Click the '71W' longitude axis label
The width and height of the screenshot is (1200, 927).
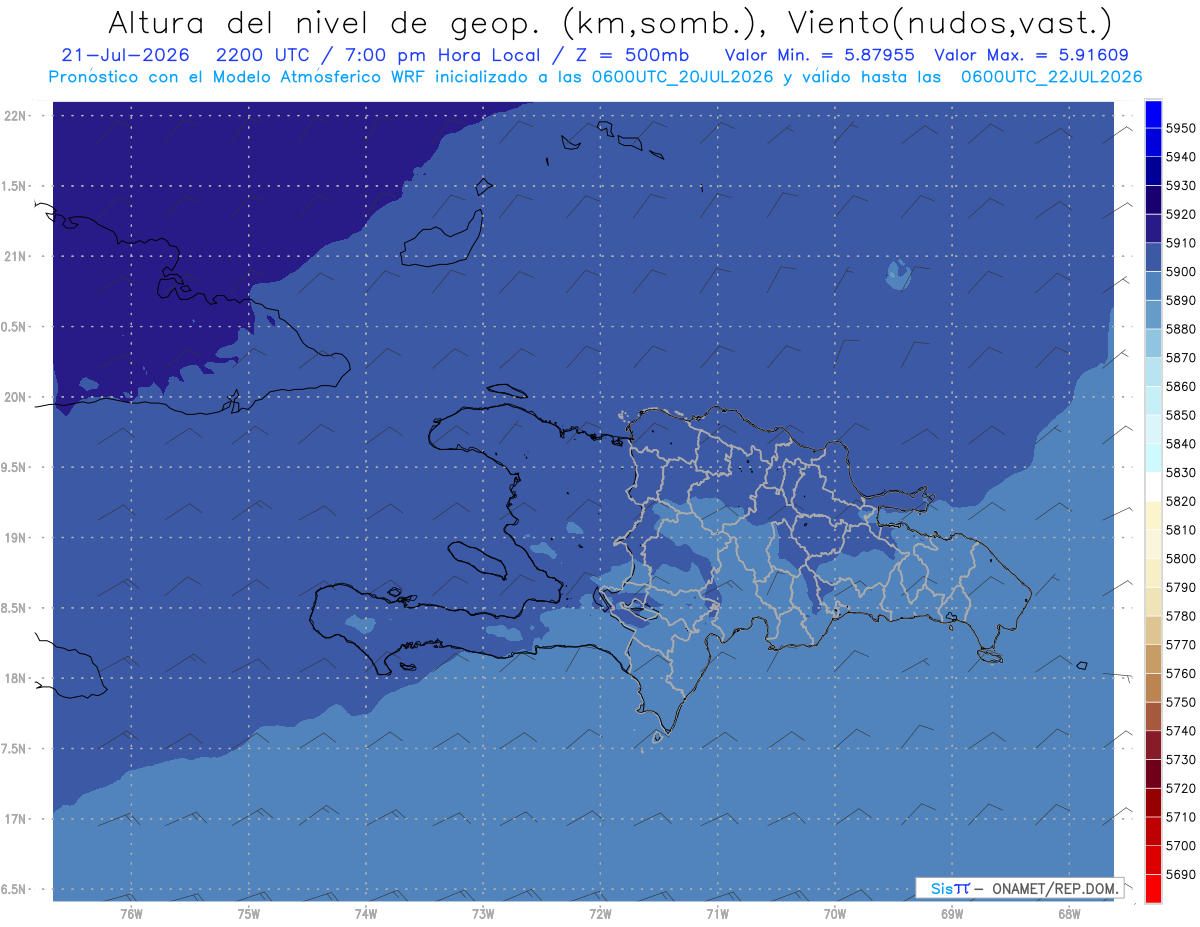[717, 914]
